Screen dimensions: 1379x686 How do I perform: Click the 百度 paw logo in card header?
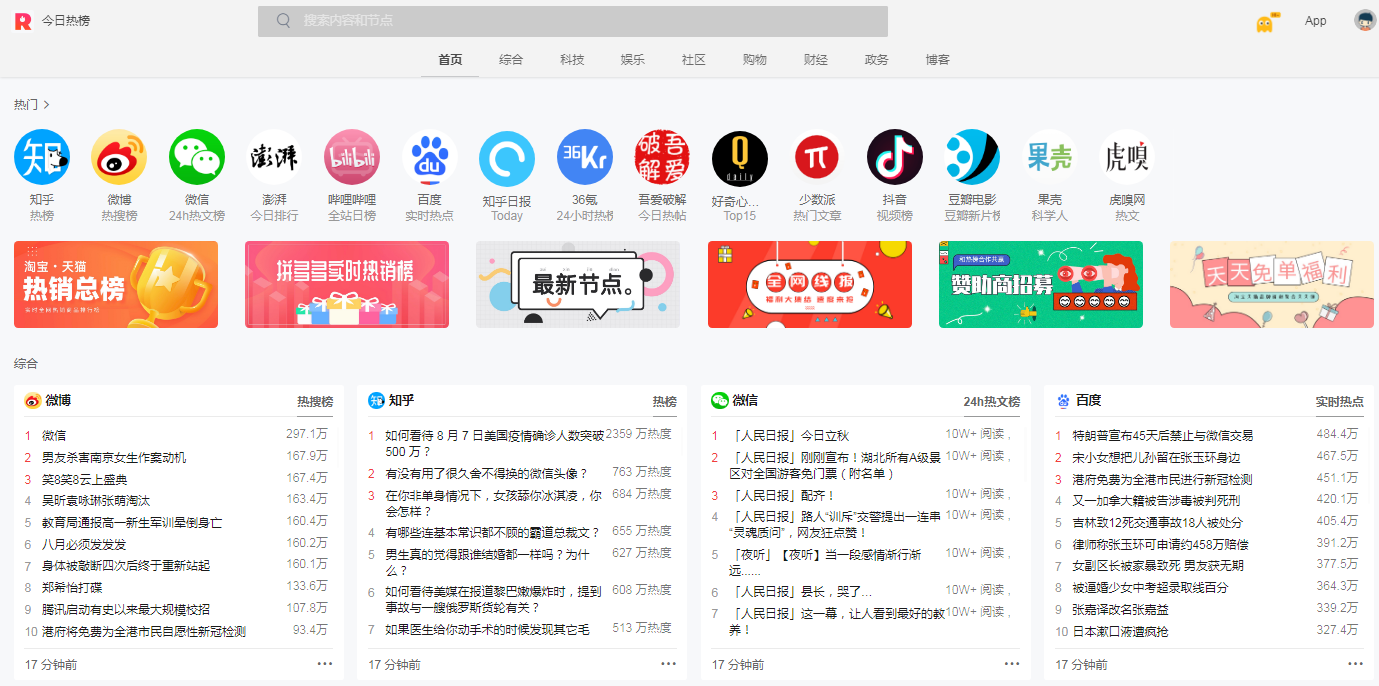tap(1063, 401)
